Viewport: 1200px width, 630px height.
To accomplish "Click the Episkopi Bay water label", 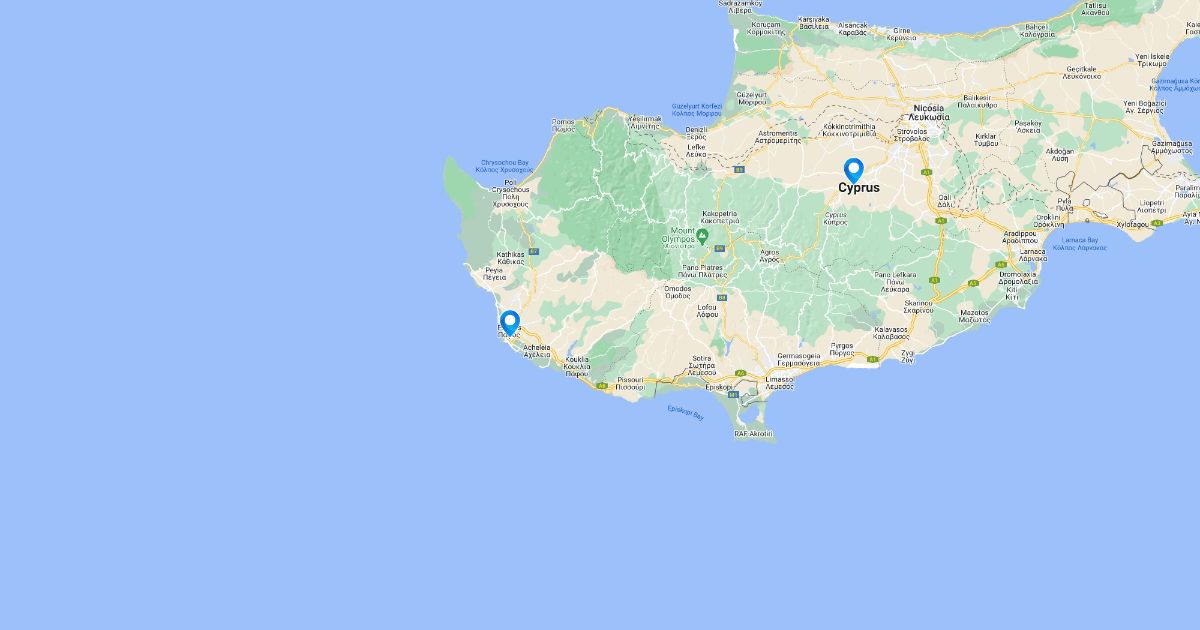I will [686, 412].
